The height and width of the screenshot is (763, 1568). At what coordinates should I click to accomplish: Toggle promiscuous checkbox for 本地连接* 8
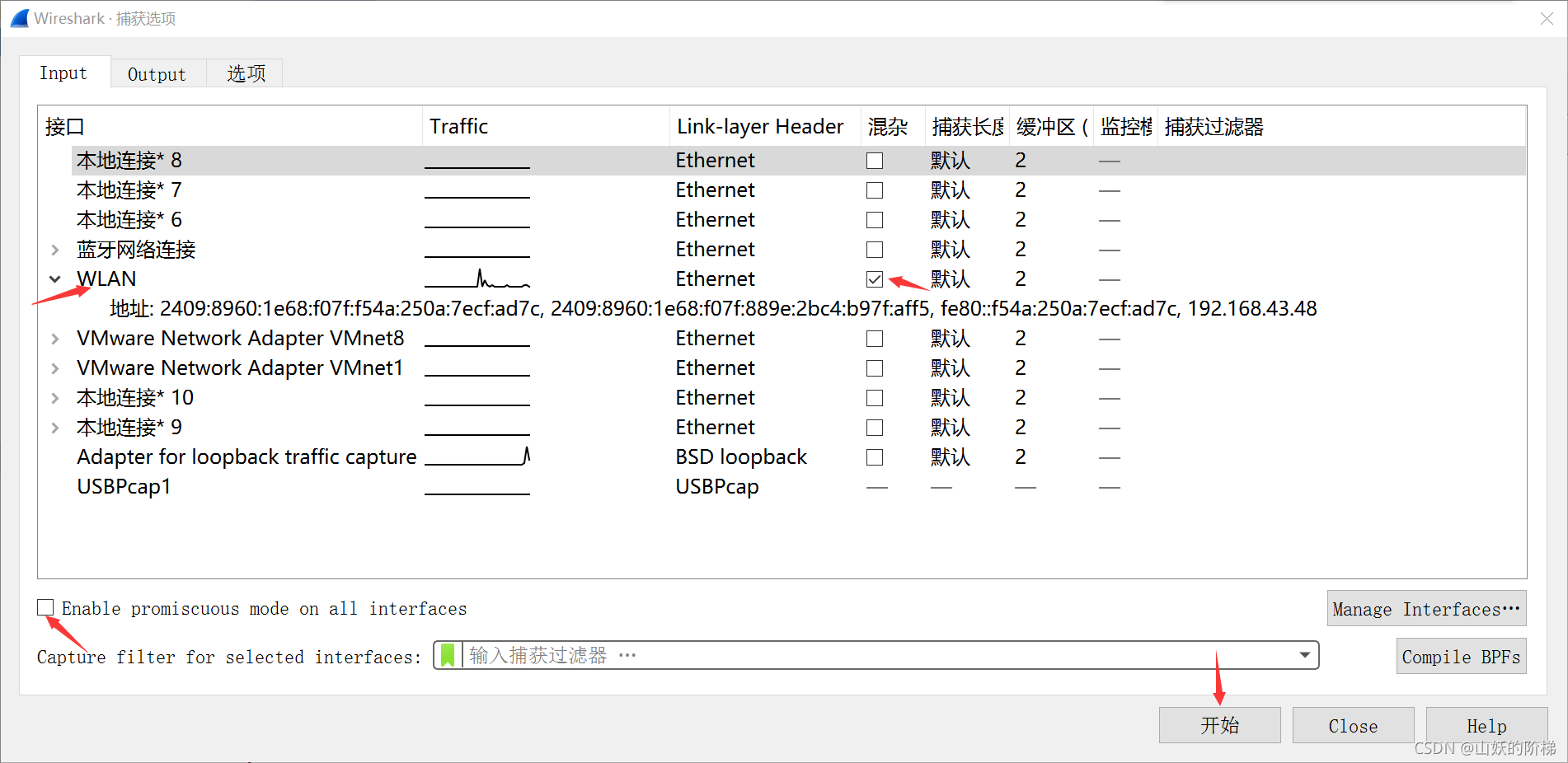pos(875,161)
